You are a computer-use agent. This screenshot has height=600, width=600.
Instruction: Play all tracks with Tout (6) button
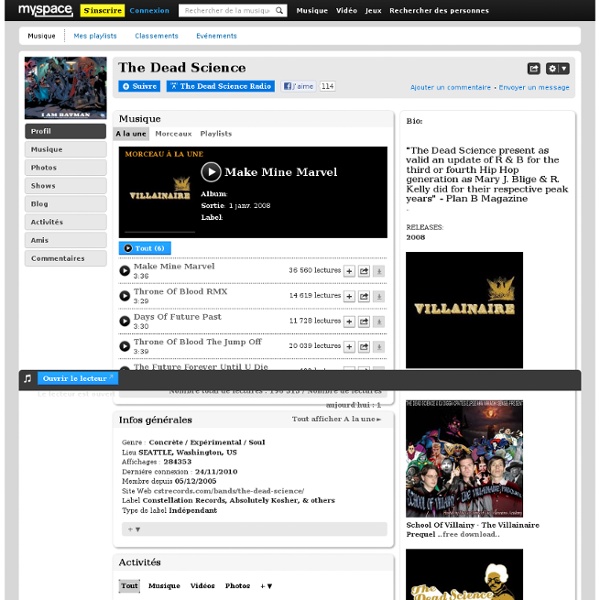(145, 248)
